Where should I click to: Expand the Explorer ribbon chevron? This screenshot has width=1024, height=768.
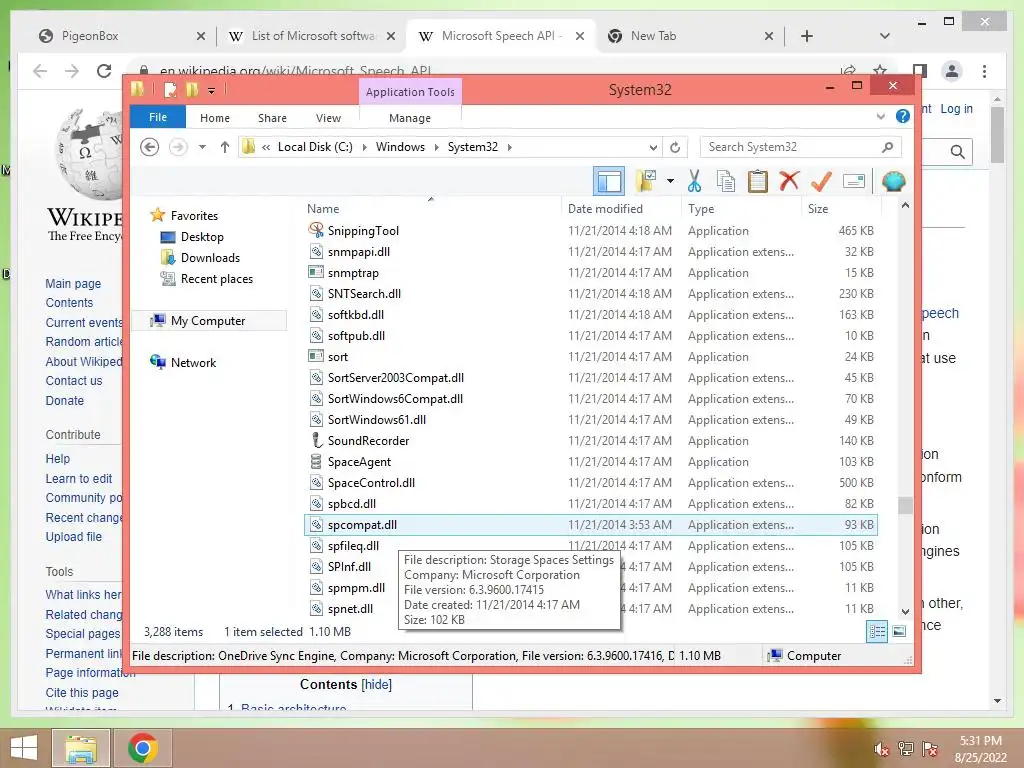[880, 116]
